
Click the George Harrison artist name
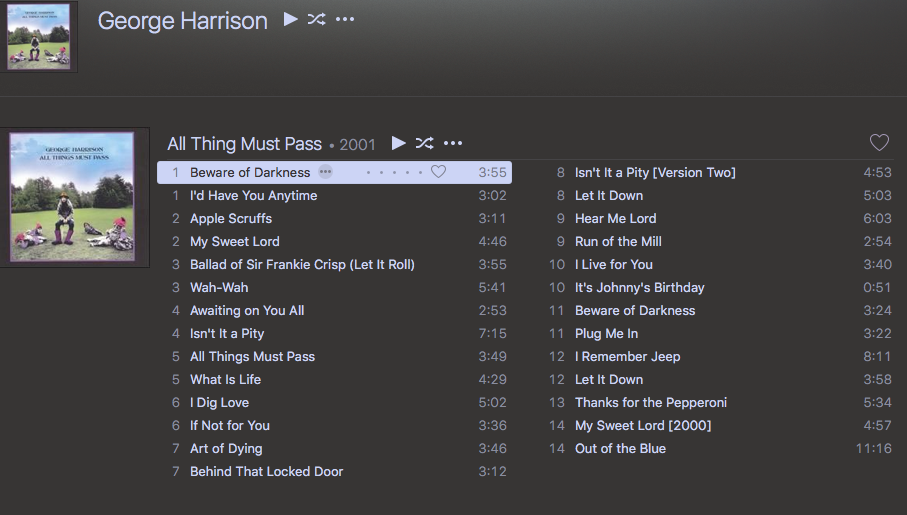182,21
